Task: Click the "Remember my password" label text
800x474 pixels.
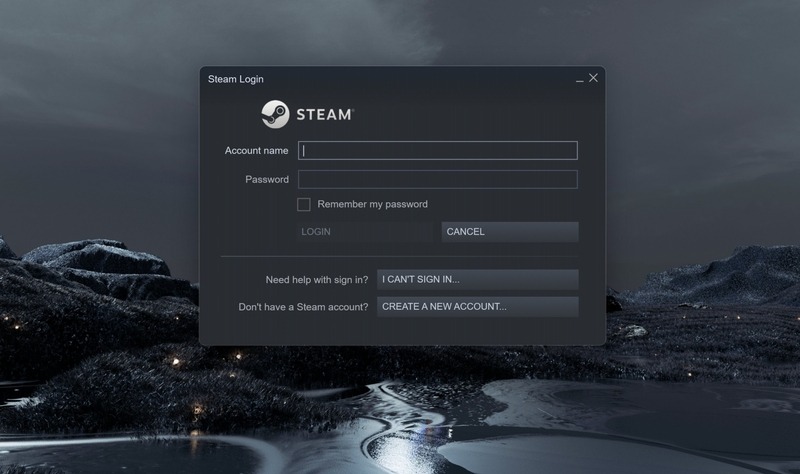Action: point(372,204)
